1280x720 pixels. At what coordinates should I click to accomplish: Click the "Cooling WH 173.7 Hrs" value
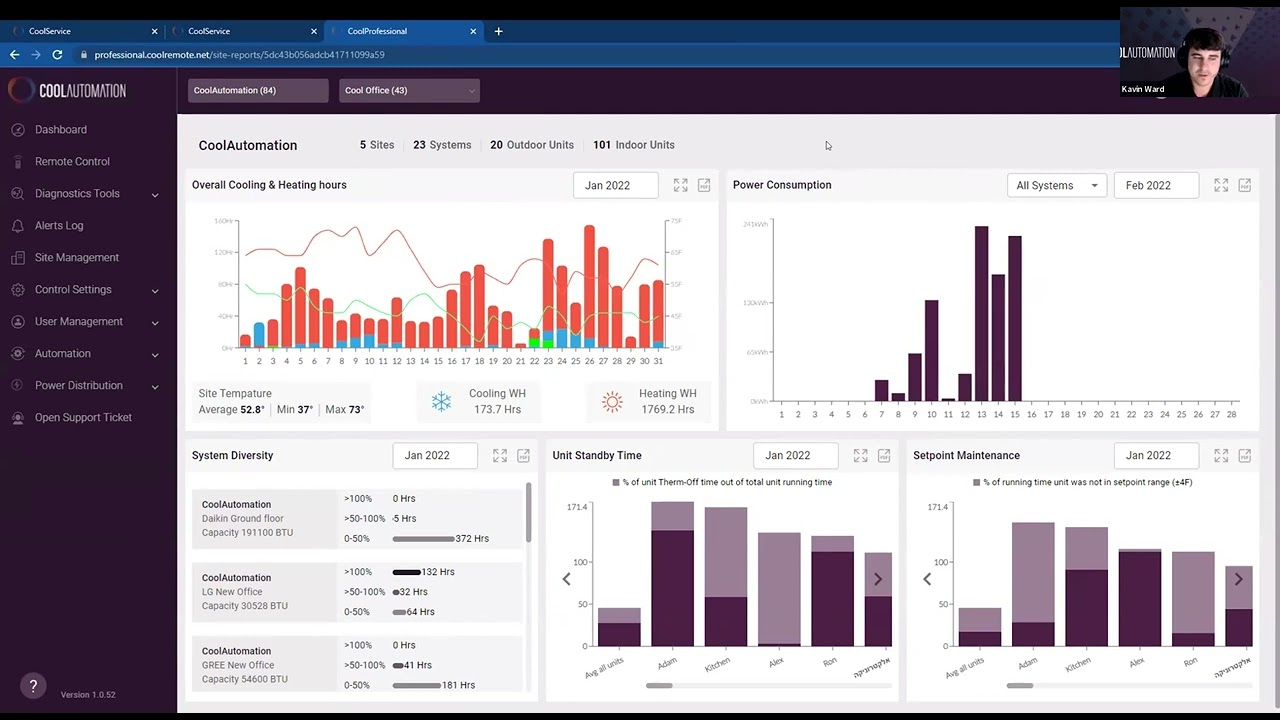497,401
